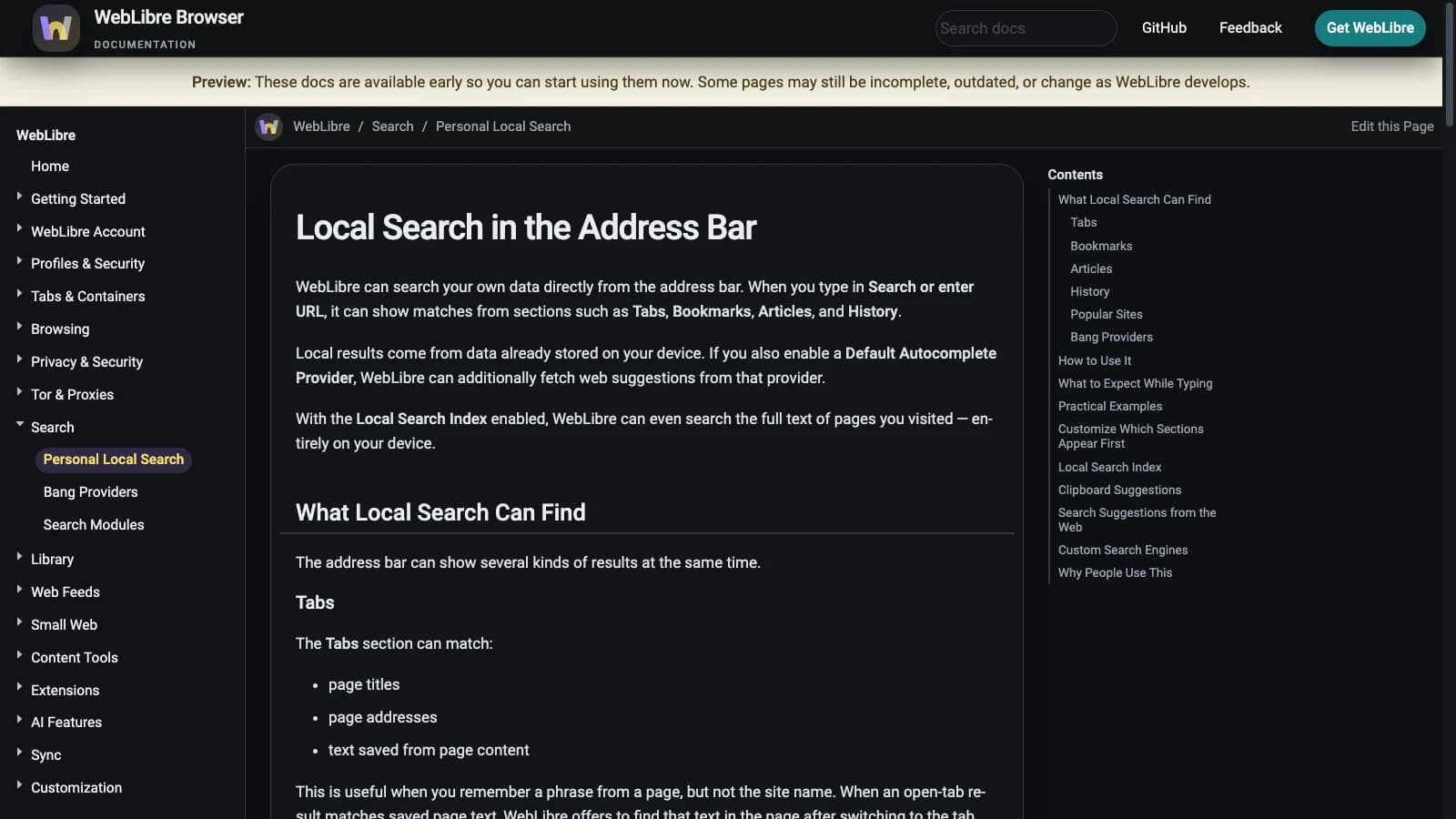Expand the Library sidebar section
Screen dimensions: 1456x819
[x=19, y=557]
